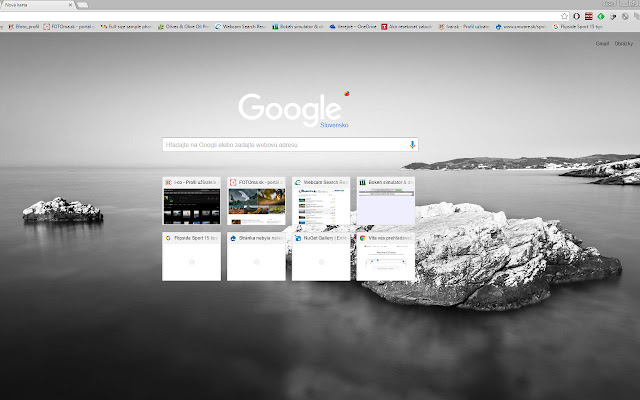Open the Flipside Sport 15 thumbnail tile
640x400 pixels.
pos(191,257)
